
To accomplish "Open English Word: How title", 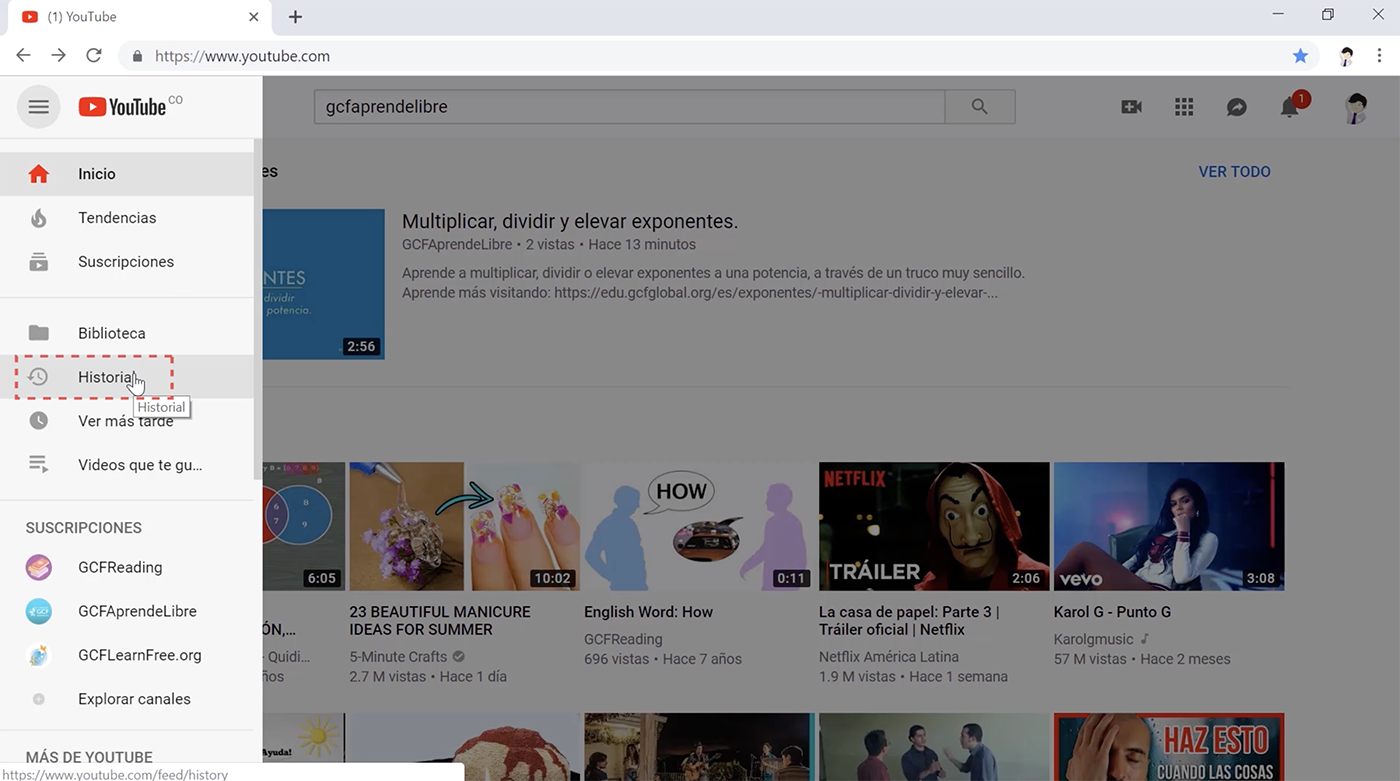I will pos(648,612).
